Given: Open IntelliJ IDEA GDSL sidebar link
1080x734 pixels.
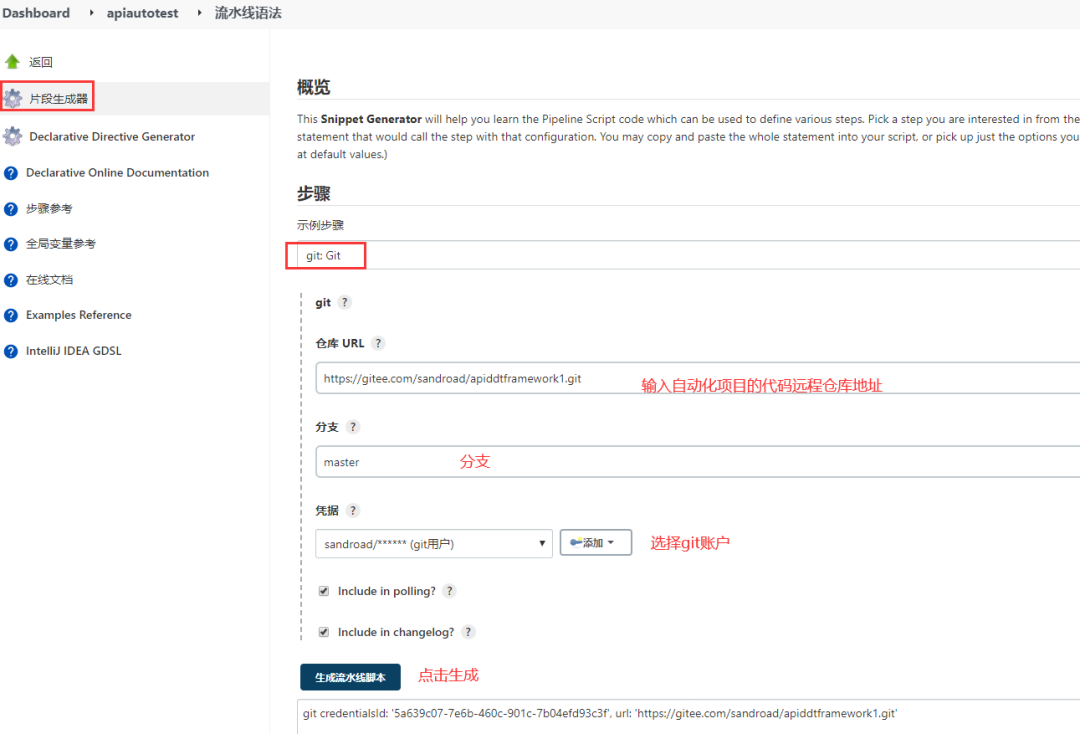Looking at the screenshot, I should coord(74,351).
